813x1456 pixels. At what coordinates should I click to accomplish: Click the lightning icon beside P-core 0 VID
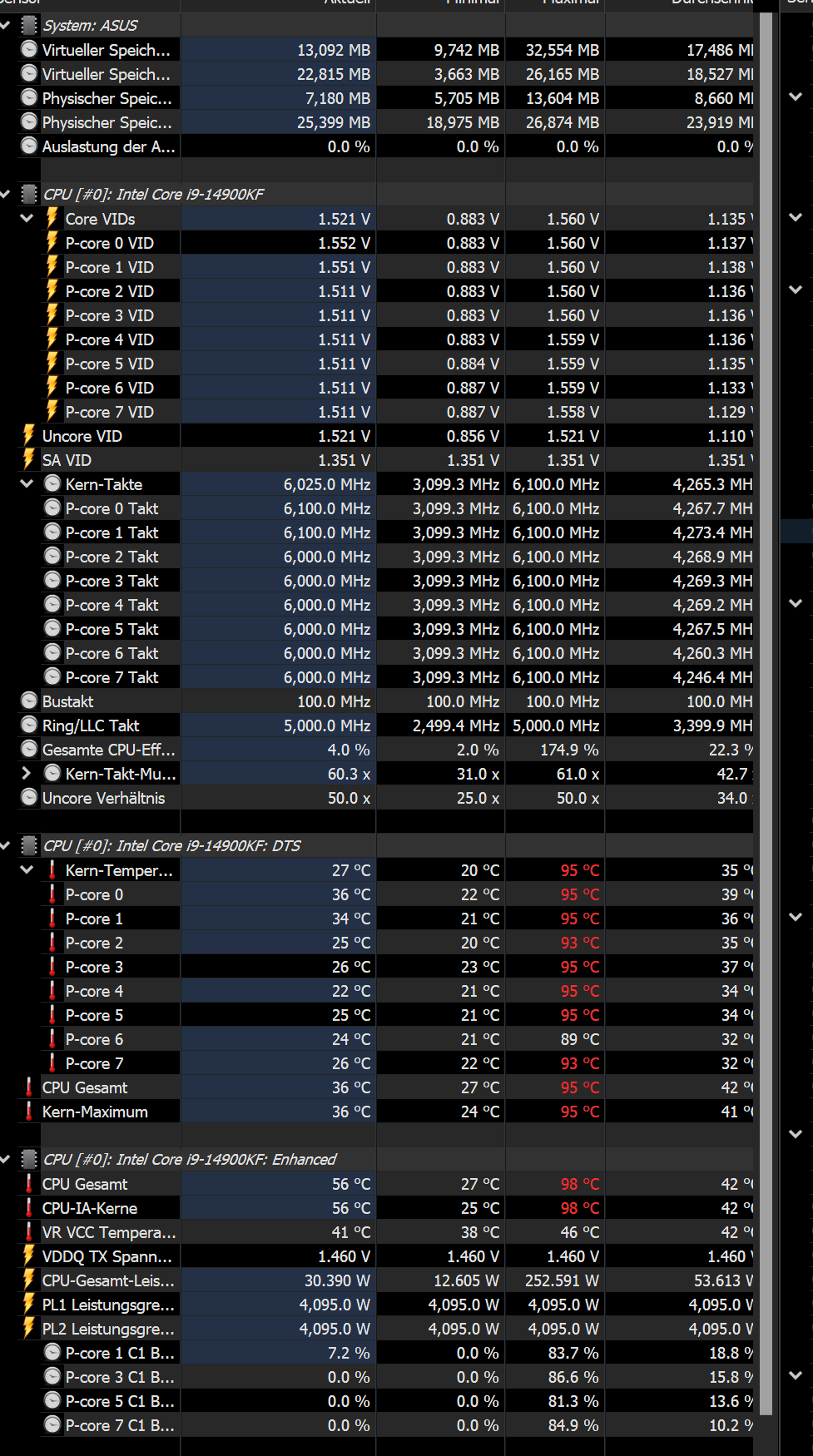(x=52, y=242)
